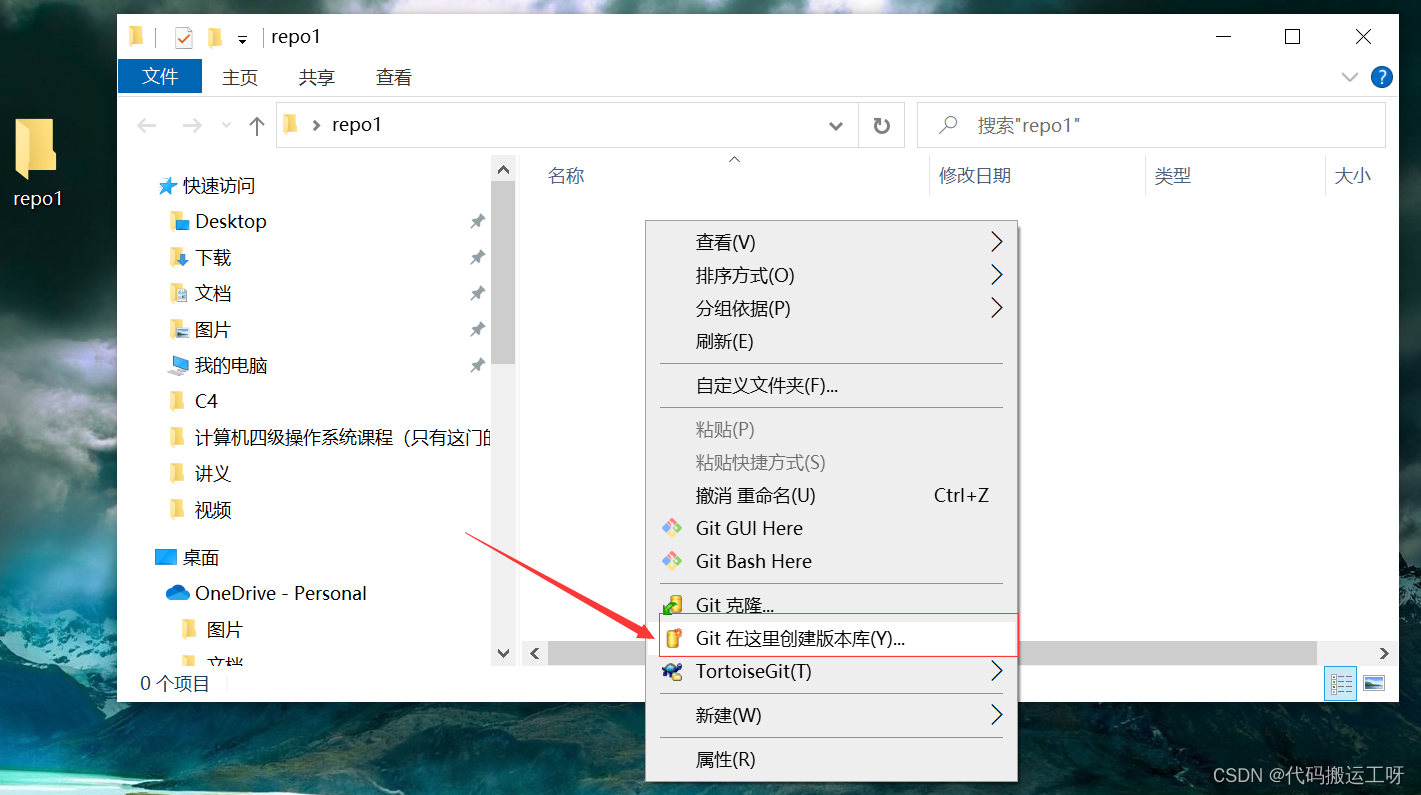Select 桌面 in navigation pane
The image size is (1421, 795).
(201, 557)
